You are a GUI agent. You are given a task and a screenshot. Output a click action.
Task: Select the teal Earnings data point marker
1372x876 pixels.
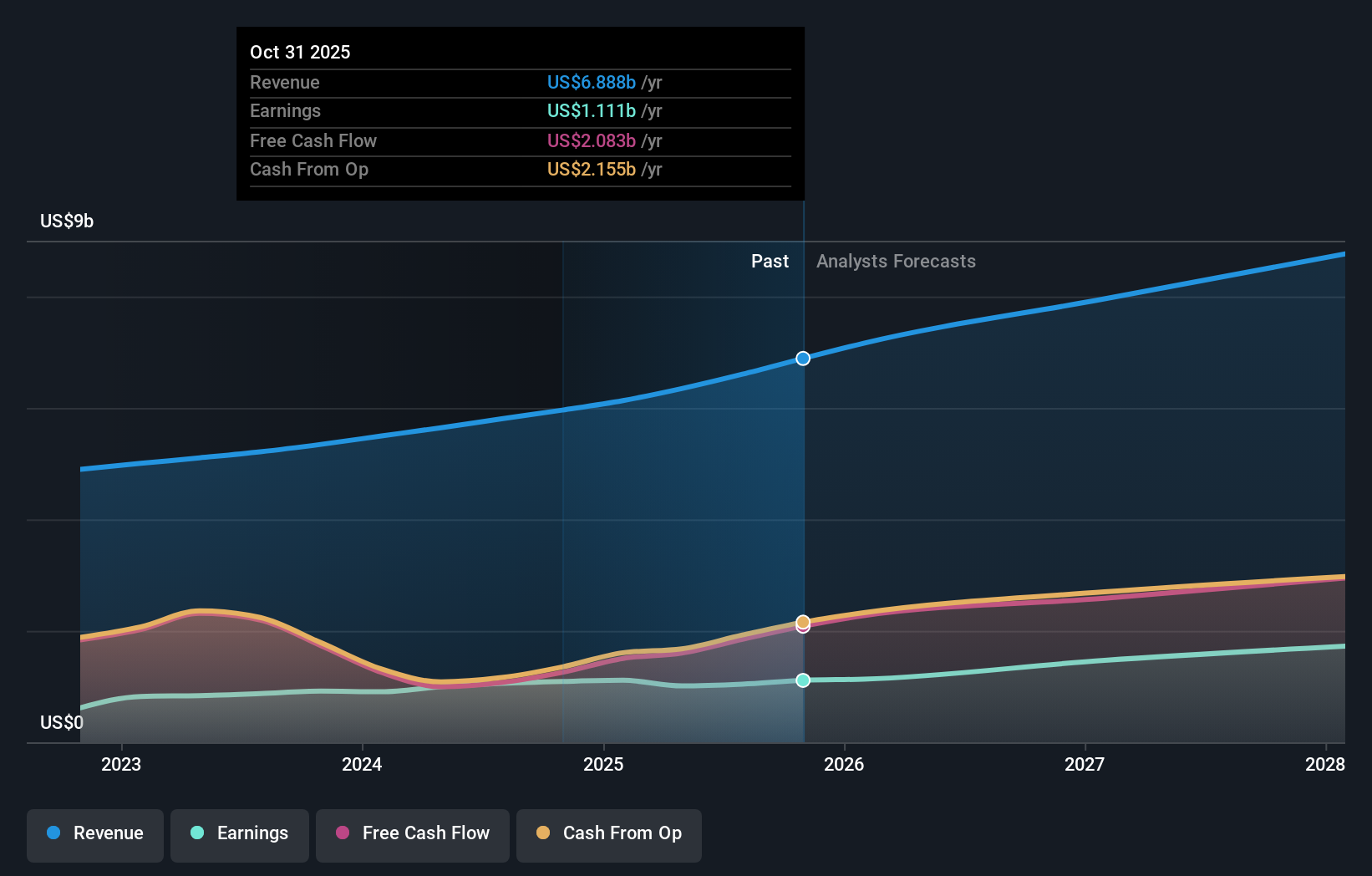coord(803,680)
